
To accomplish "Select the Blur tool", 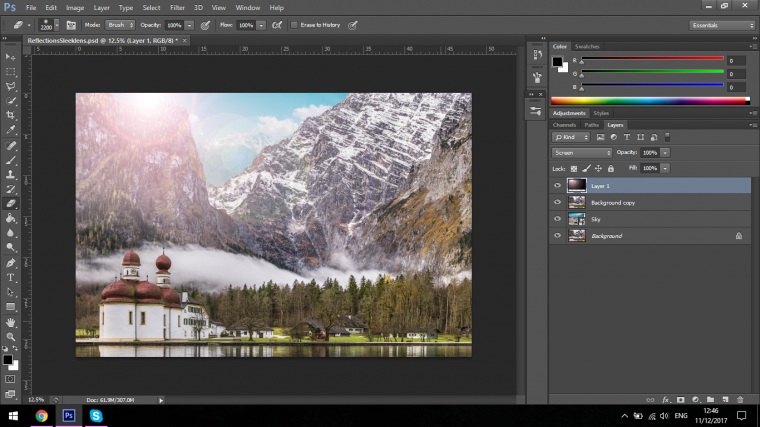I will click(x=10, y=233).
